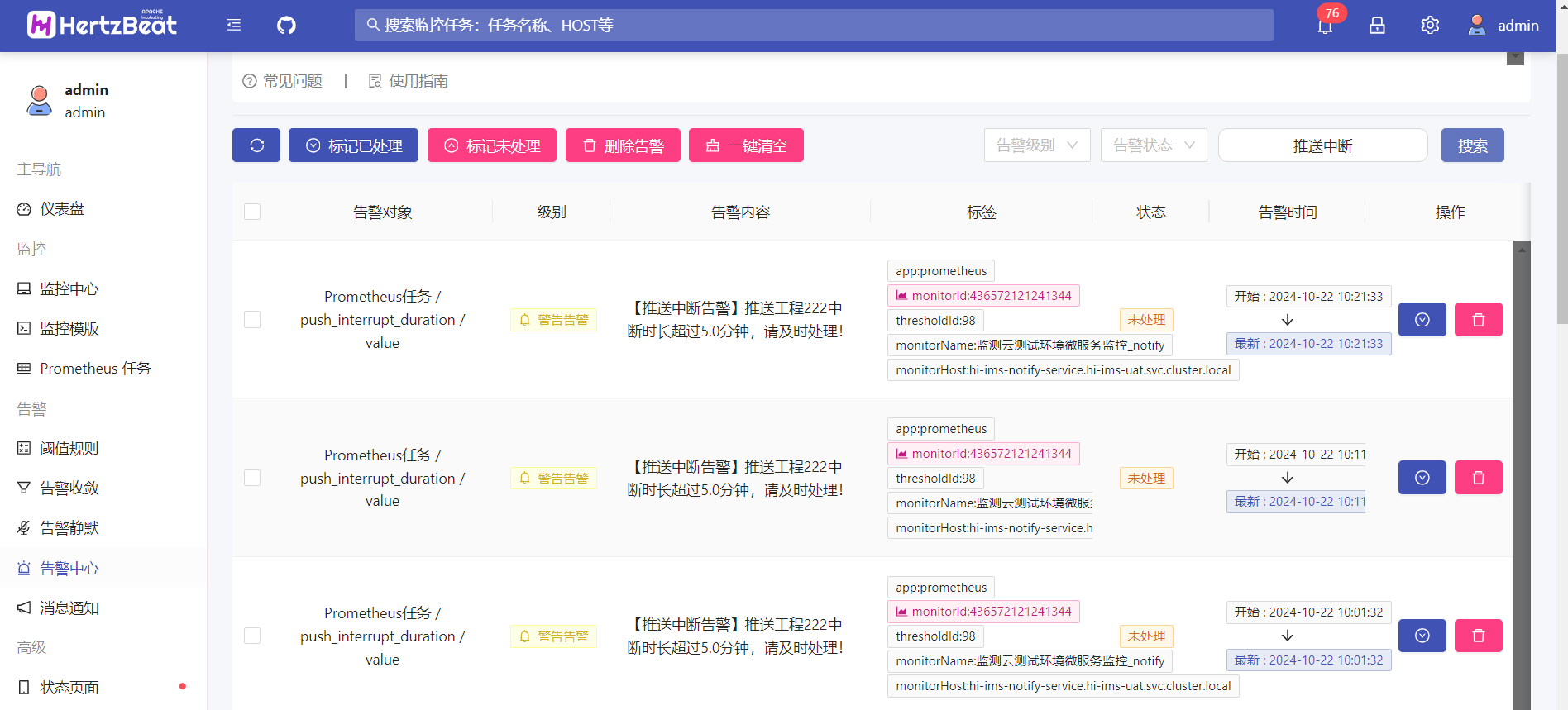Click the 一键清空 button
1568x710 pixels.
(x=746, y=145)
